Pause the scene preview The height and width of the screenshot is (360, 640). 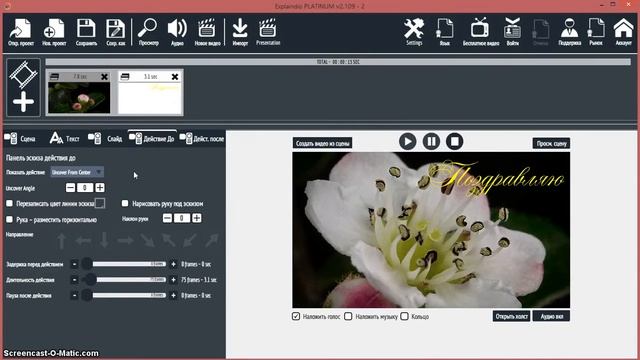[431, 142]
